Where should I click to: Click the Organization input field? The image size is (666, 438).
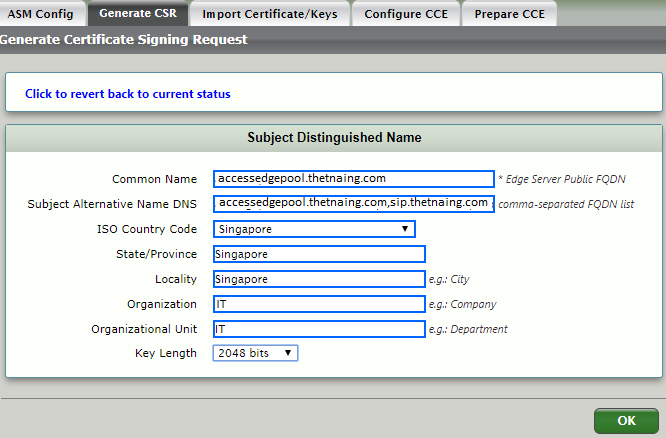pos(319,304)
